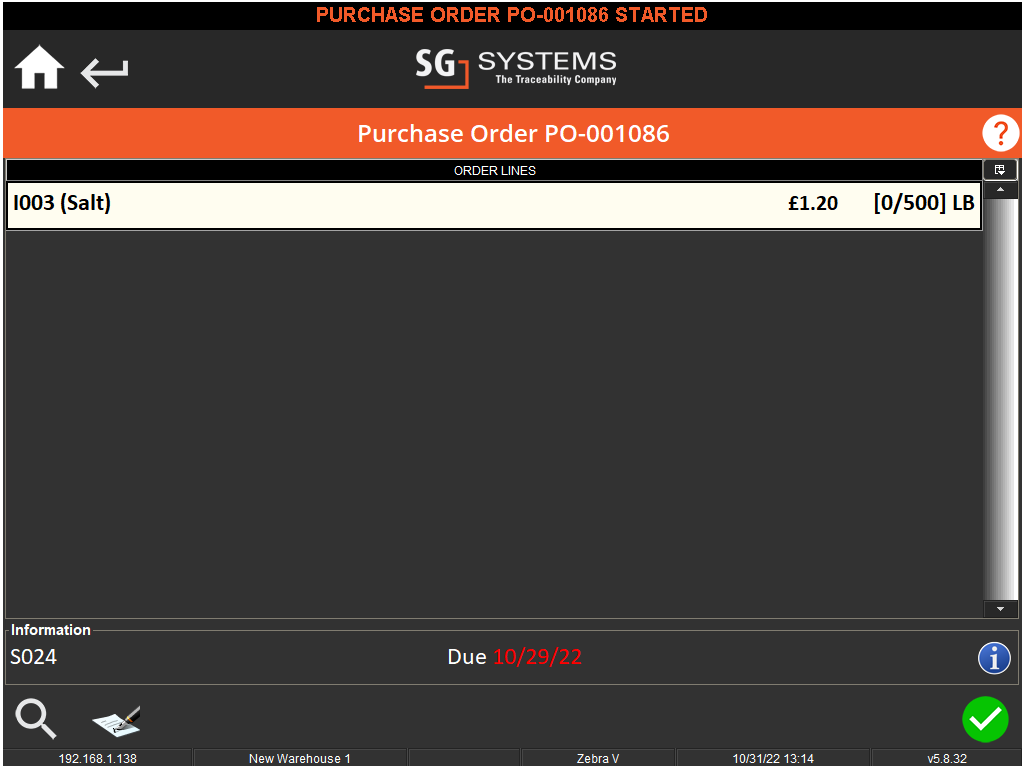Click the back arrow icon
Viewport: 1025px width, 768px height.
pos(105,72)
